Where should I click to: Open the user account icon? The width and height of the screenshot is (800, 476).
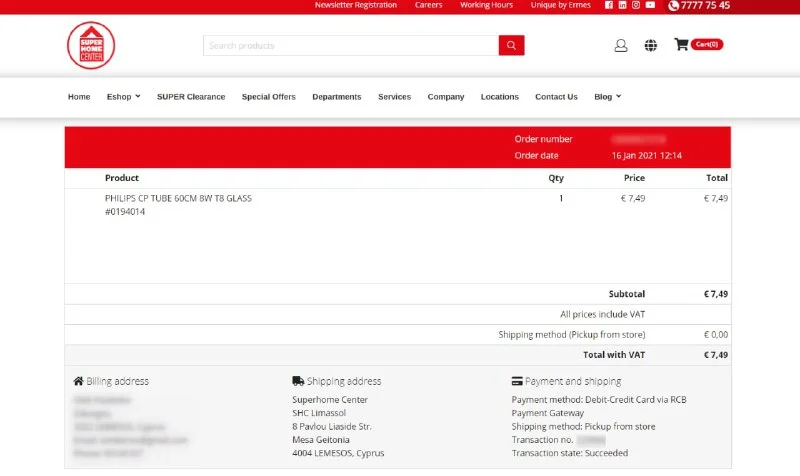[x=621, y=45]
